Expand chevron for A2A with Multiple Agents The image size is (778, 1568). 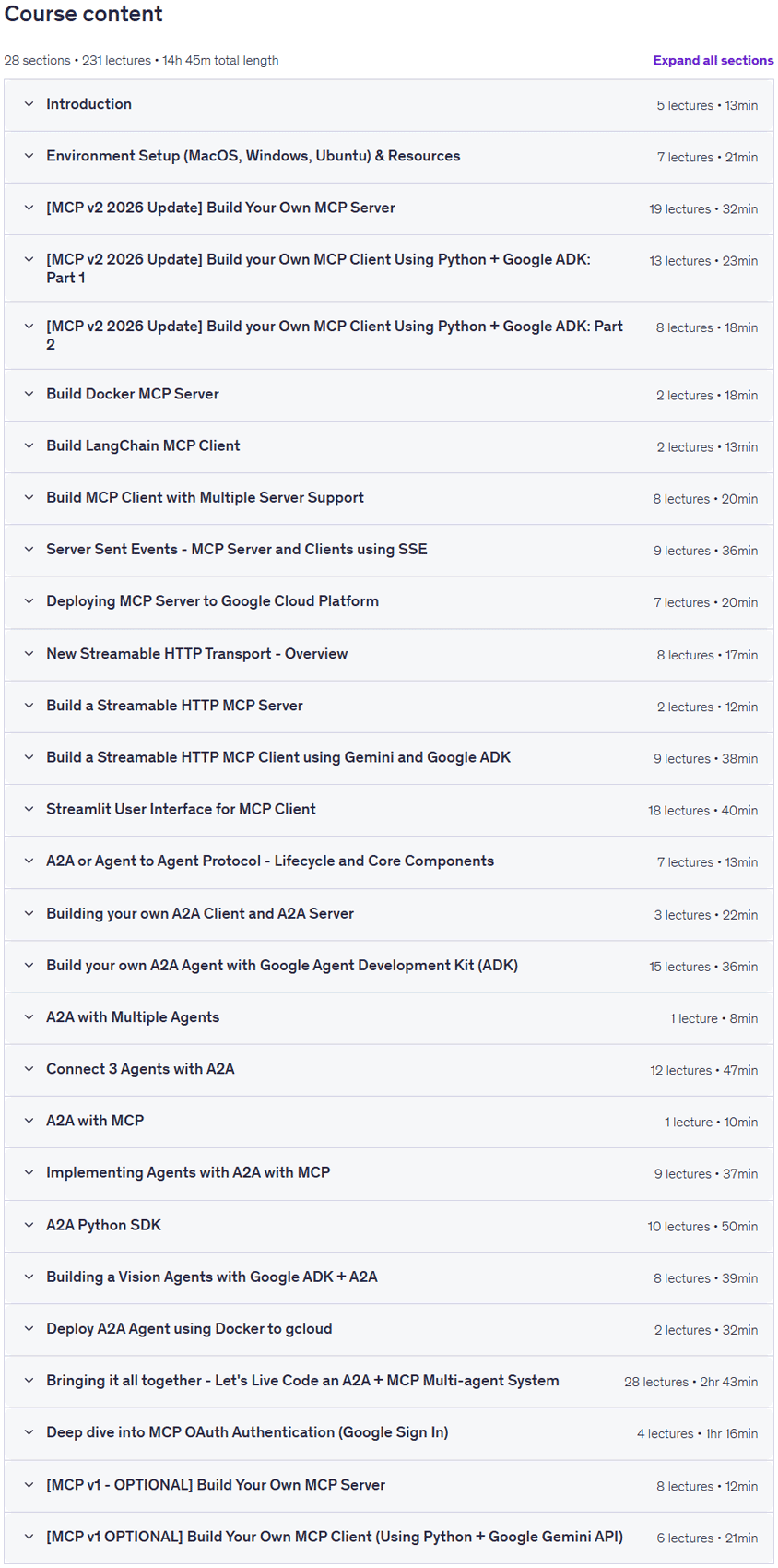click(x=29, y=1017)
